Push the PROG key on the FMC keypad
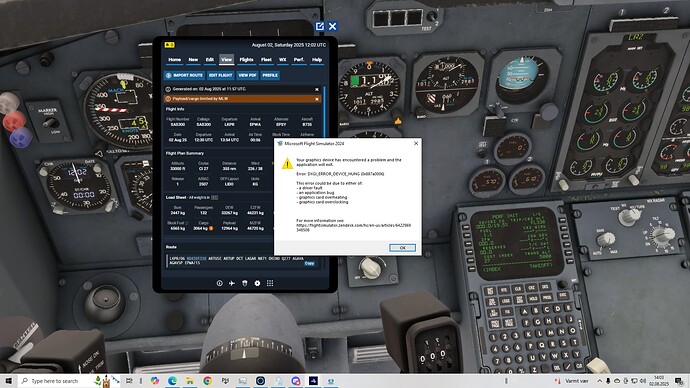The width and height of the screenshot is (690, 388). [547, 297]
